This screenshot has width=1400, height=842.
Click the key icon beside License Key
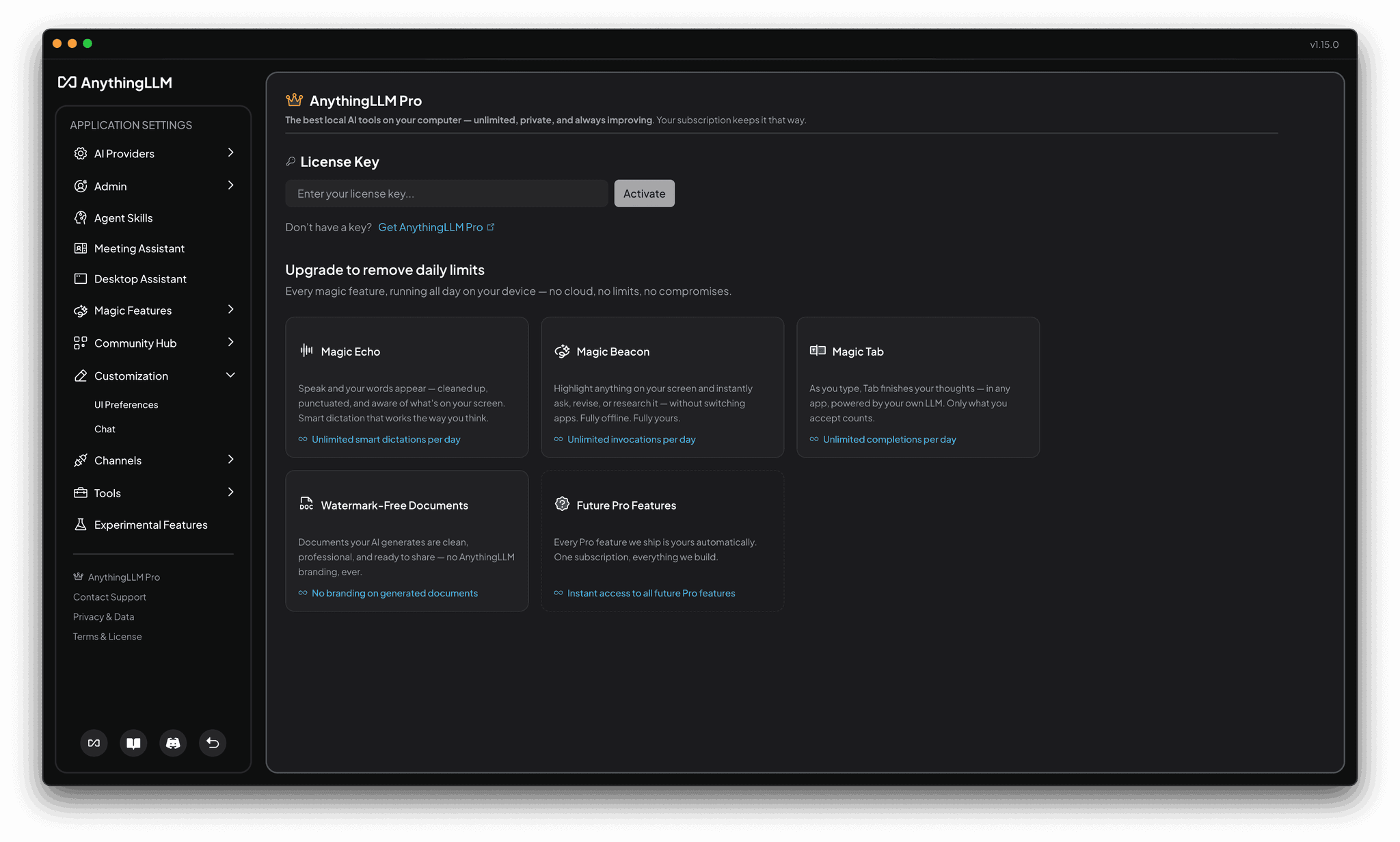click(291, 161)
